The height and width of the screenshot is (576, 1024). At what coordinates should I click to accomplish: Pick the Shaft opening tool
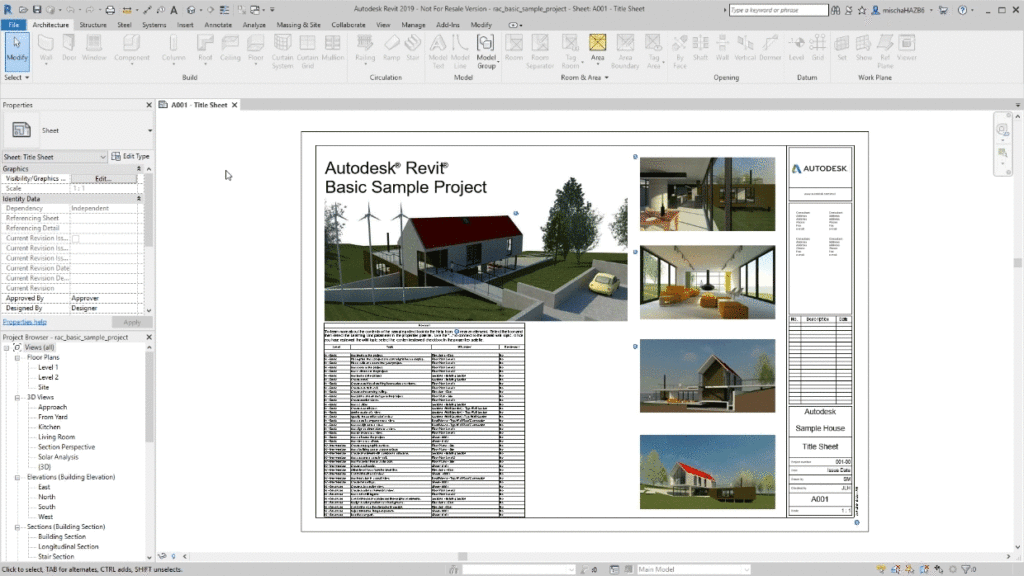pyautogui.click(x=700, y=48)
